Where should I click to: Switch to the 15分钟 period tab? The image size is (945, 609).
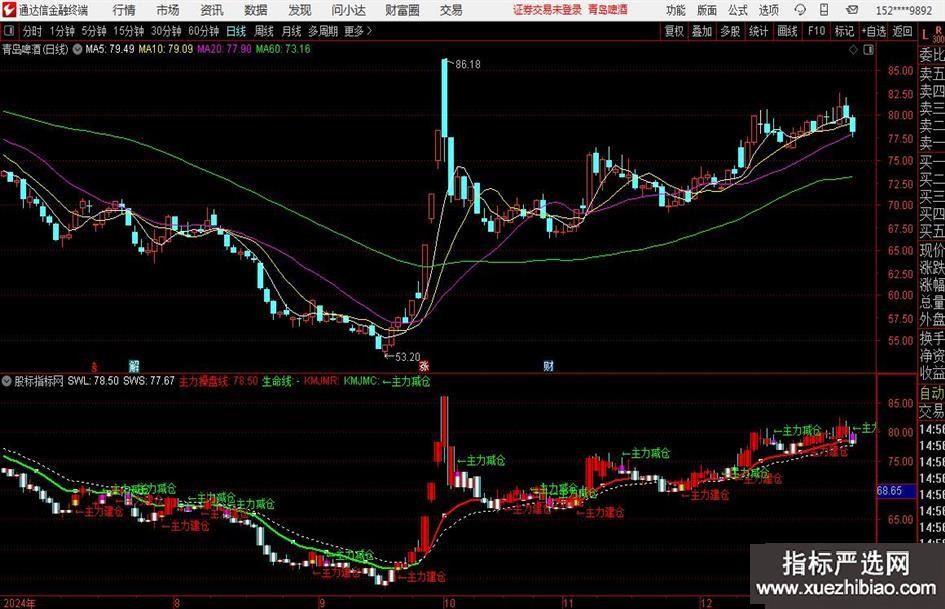[128, 31]
